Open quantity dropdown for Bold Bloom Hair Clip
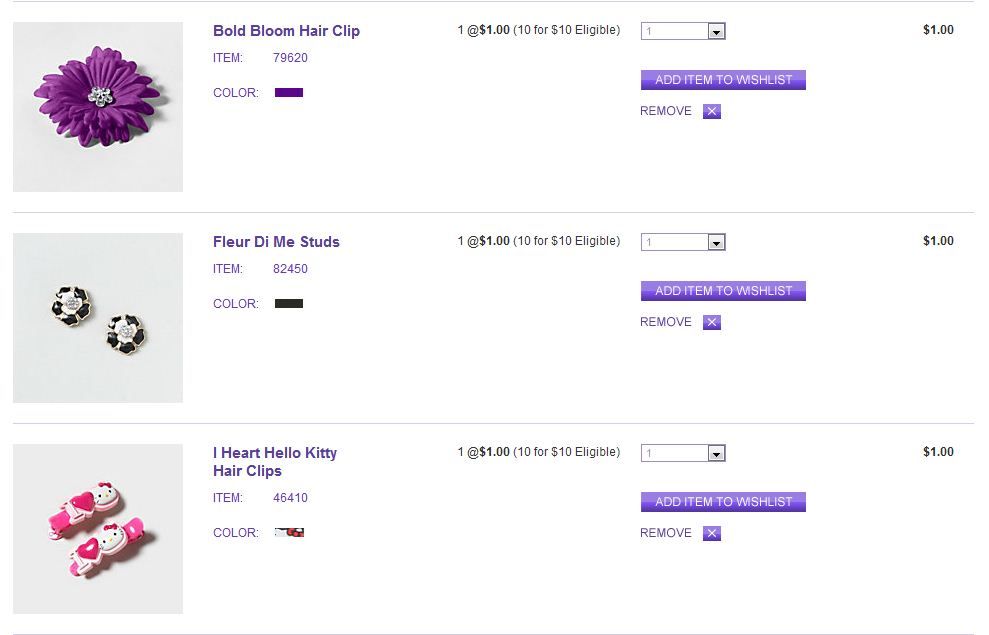Screen dimensions: 989x635 pos(716,31)
